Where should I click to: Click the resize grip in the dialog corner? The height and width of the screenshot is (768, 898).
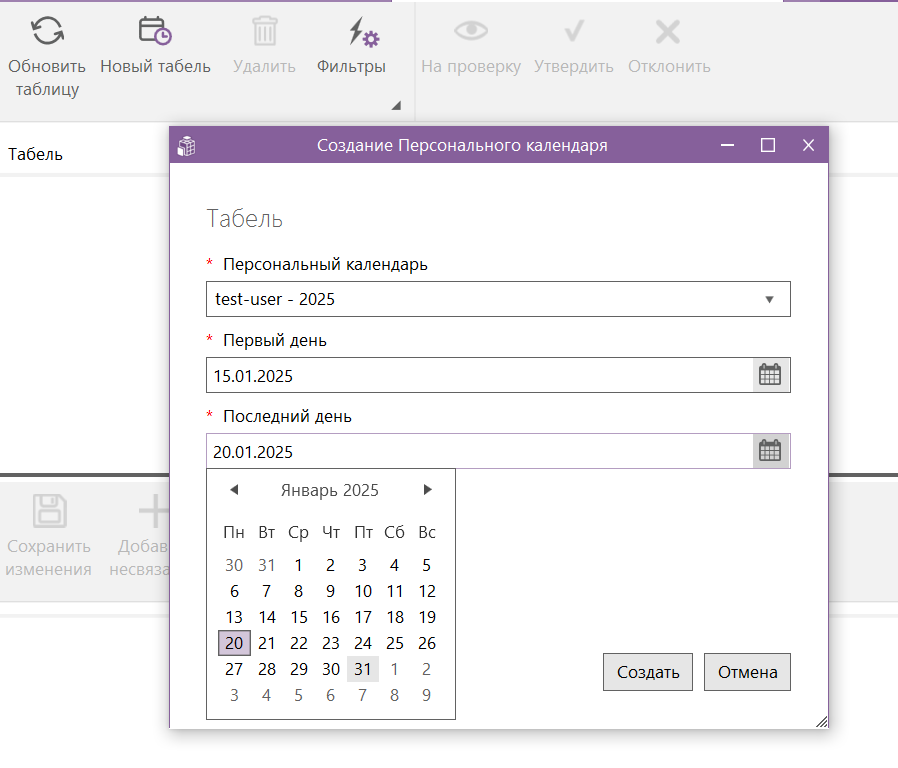click(x=821, y=722)
